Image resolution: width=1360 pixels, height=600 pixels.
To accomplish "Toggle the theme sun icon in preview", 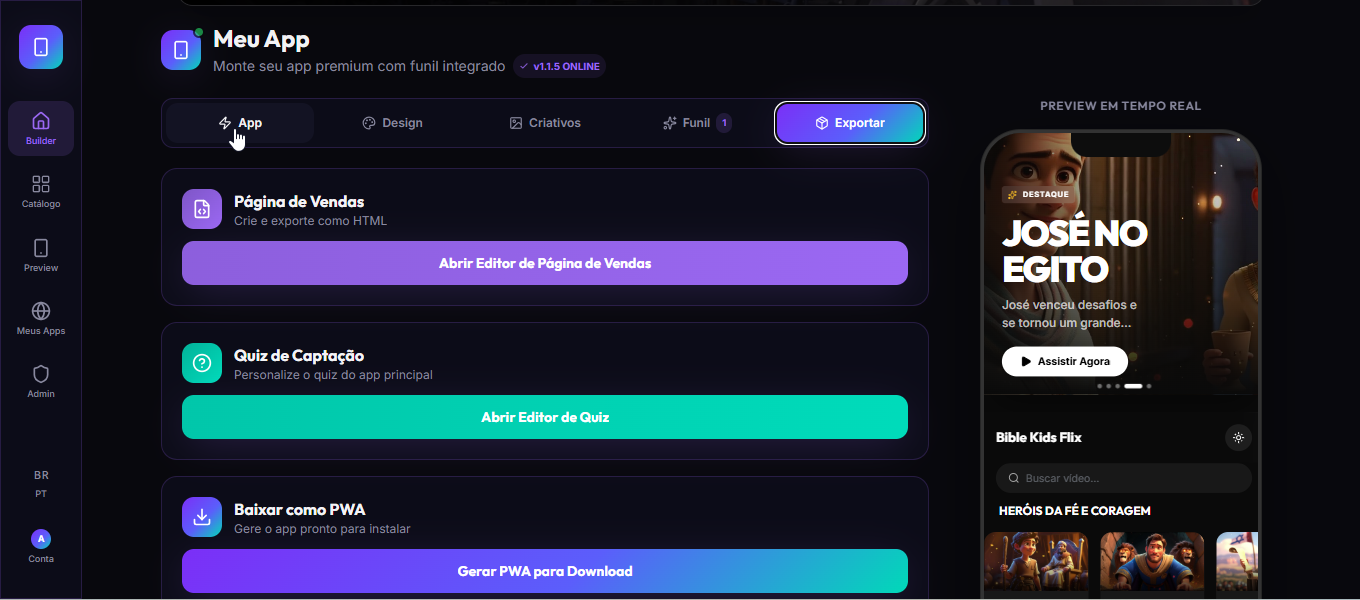I will click(x=1238, y=437).
